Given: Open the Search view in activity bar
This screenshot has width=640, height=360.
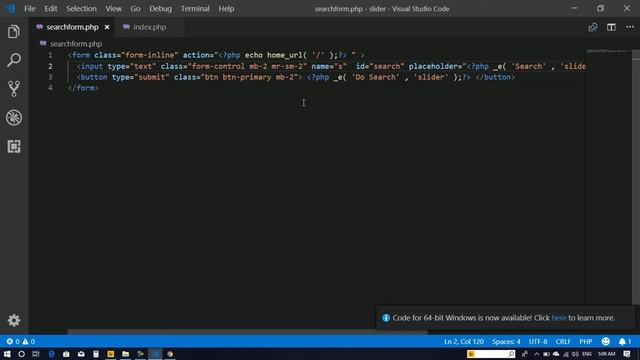Looking at the screenshot, I should coord(13,60).
